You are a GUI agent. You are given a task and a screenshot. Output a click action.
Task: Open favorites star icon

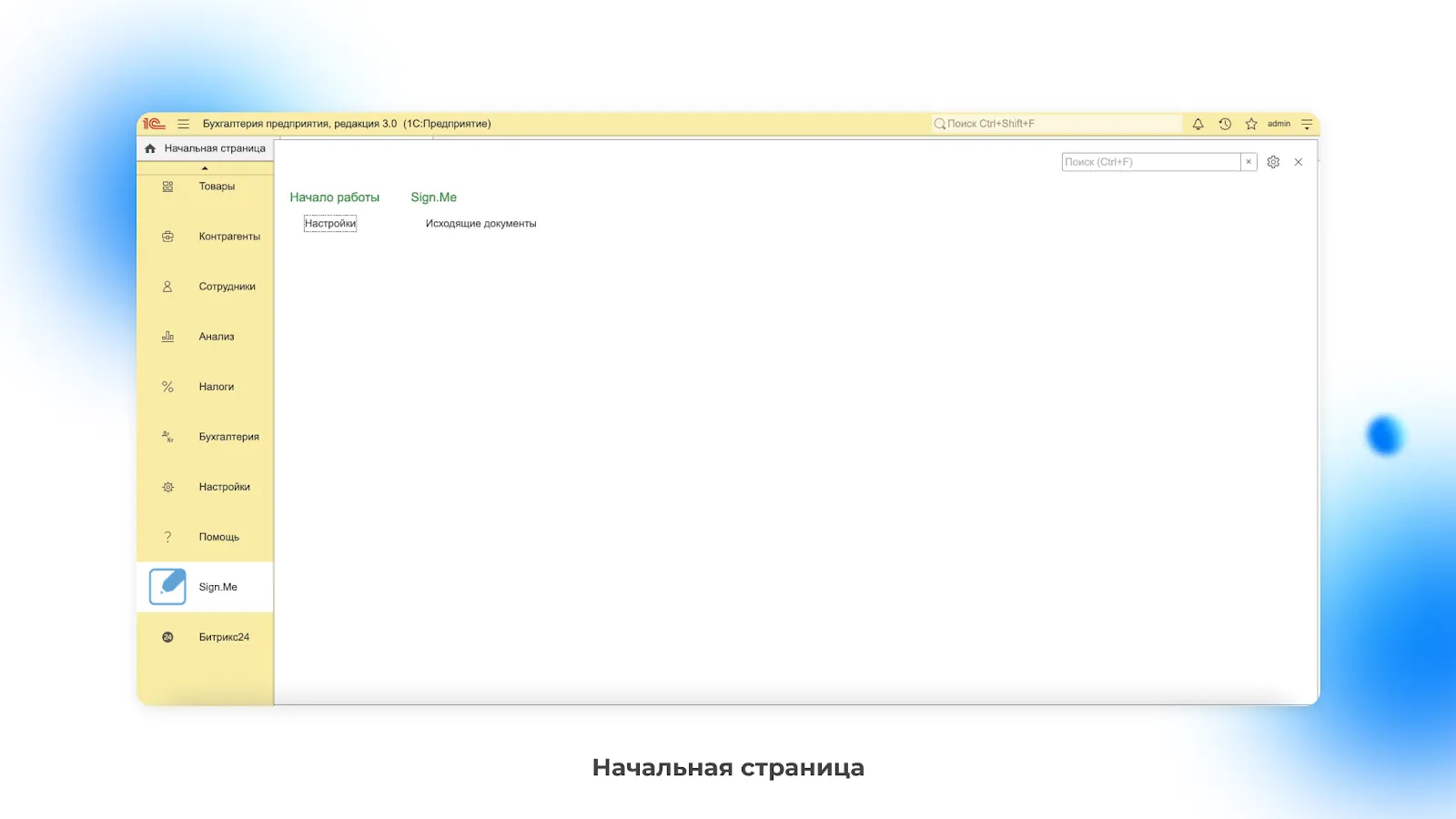pos(1251,124)
